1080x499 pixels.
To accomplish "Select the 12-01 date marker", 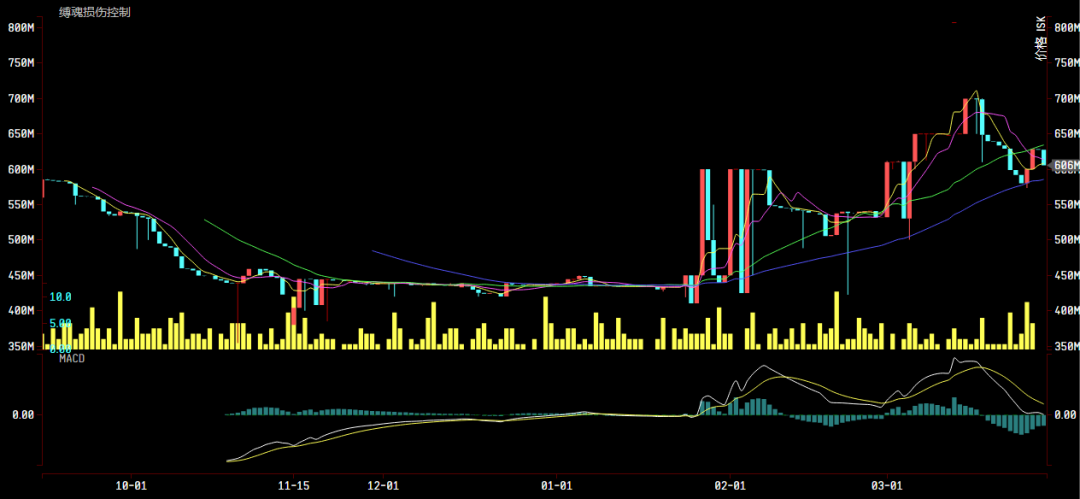I will pos(384,486).
